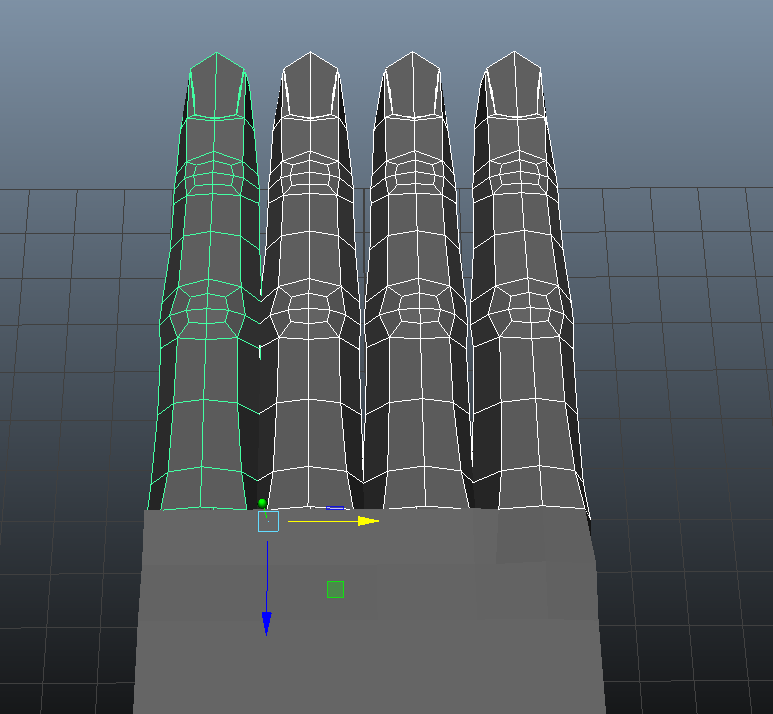The image size is (773, 714).
Task: Click the small blue rectangle plane handle
Action: (335, 507)
